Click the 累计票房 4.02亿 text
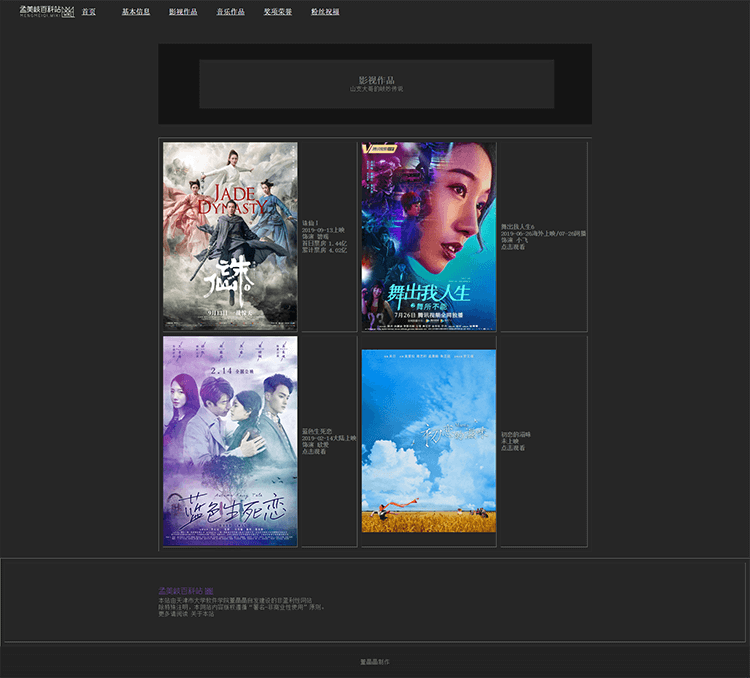Screen dimensions: 750x678 coord(324,250)
